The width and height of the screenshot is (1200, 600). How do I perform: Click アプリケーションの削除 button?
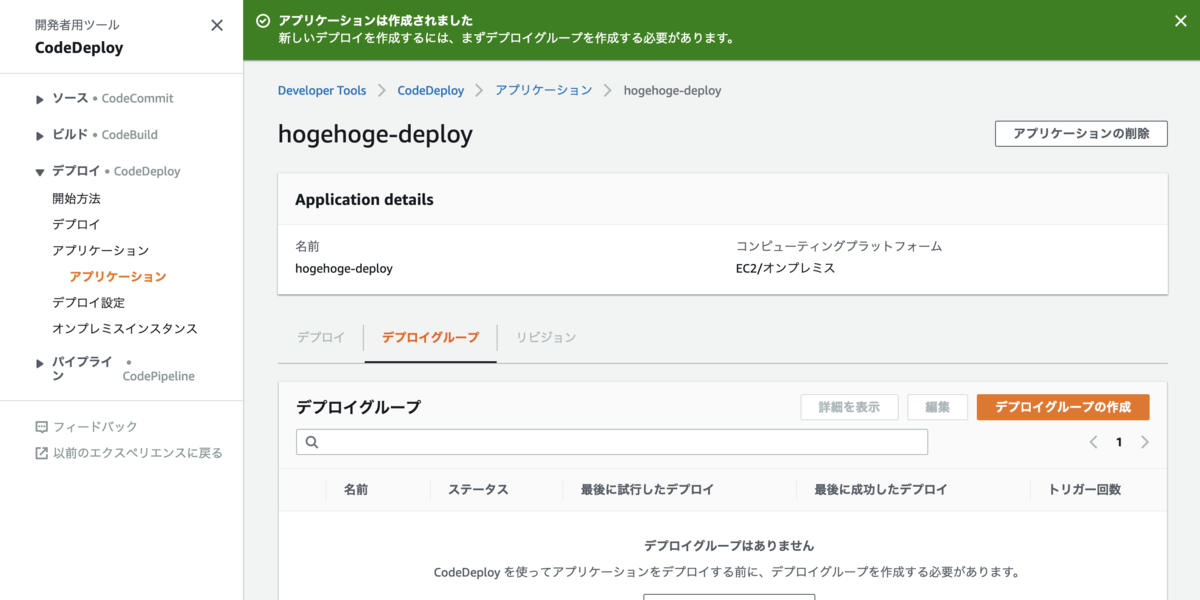(x=1081, y=134)
